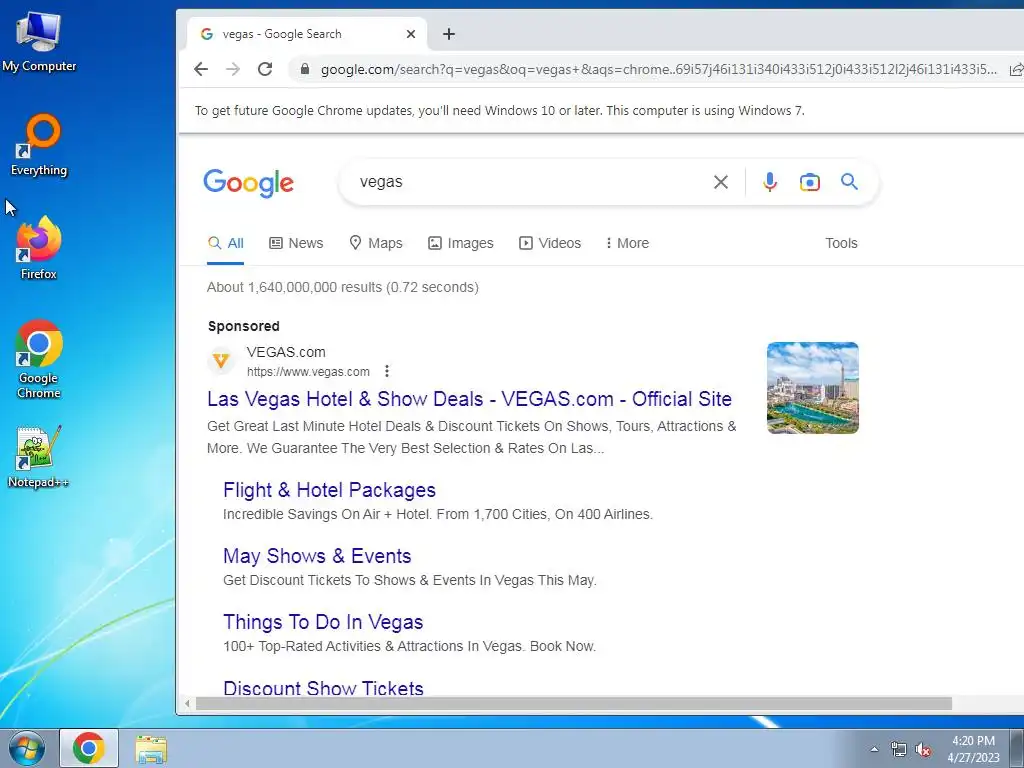Open Windows Explorer from taskbar
Screen dimensions: 1024x768
point(151,748)
